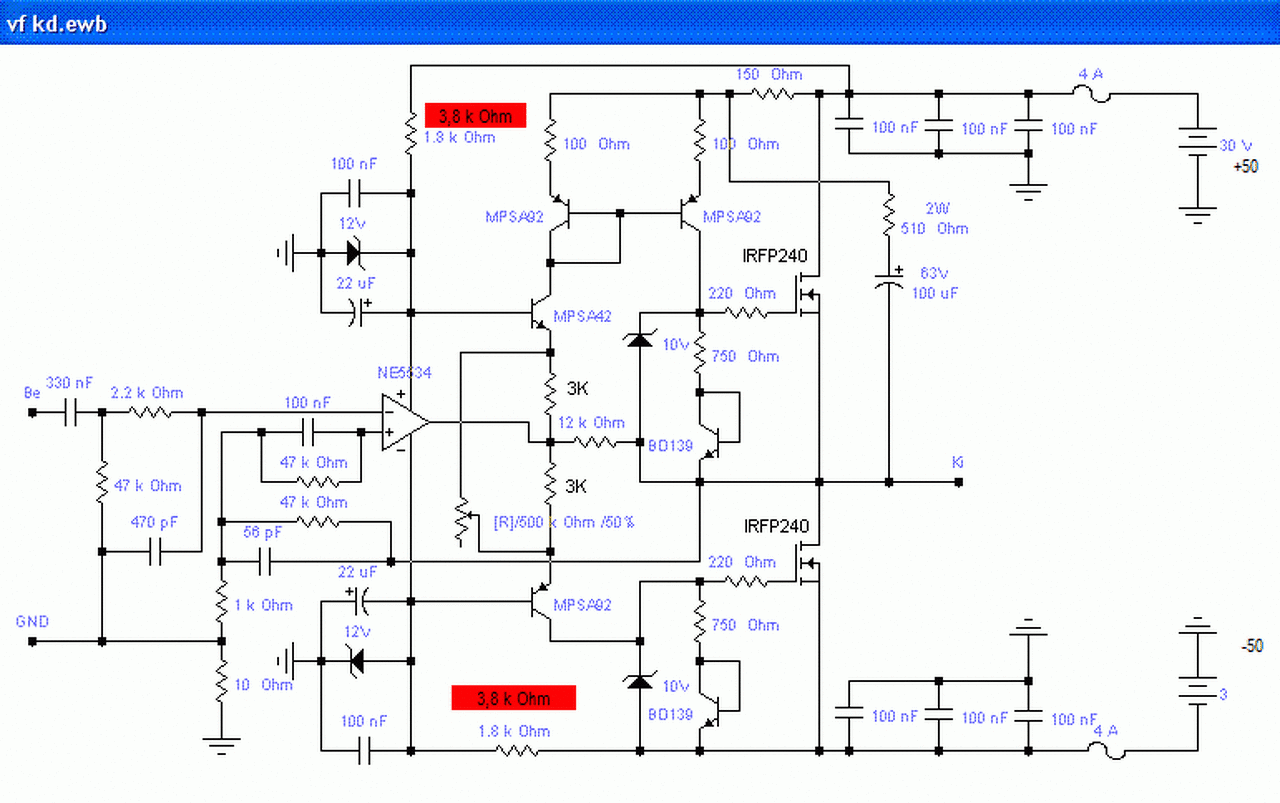Select the lower red 3,8 k Ohm label
This screenshot has width=1280, height=803.
click(x=513, y=697)
